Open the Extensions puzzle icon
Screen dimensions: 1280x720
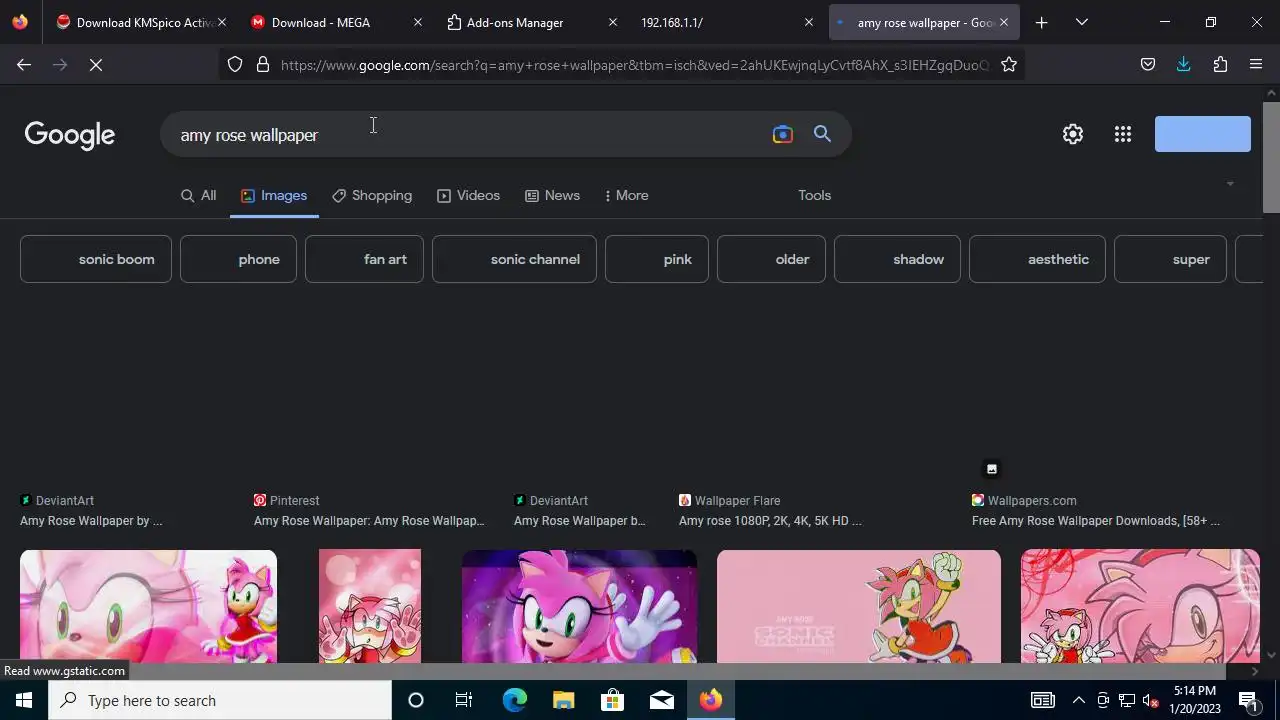pos(1220,65)
